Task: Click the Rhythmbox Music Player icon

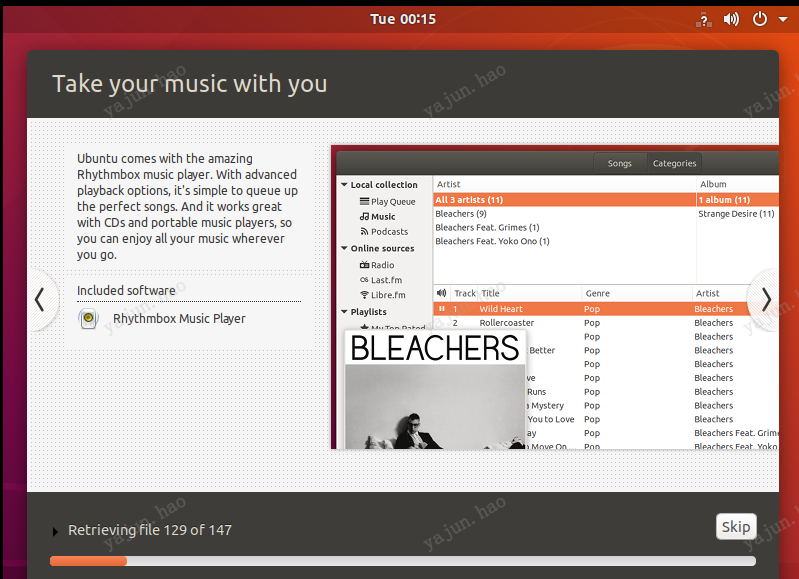Action: pos(88,319)
